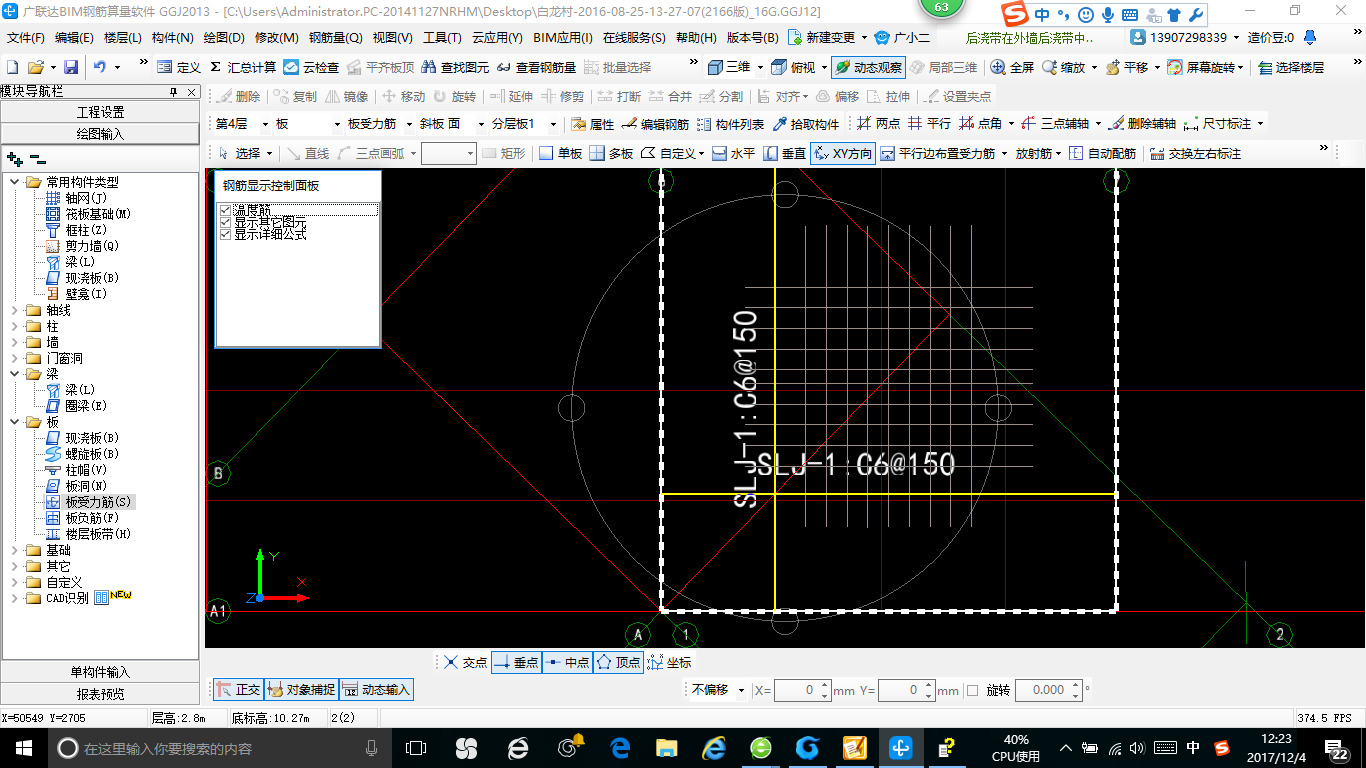The image size is (1366, 768).
Task: Uncheck 显示其它图元 checkbox
Action: [x=225, y=221]
